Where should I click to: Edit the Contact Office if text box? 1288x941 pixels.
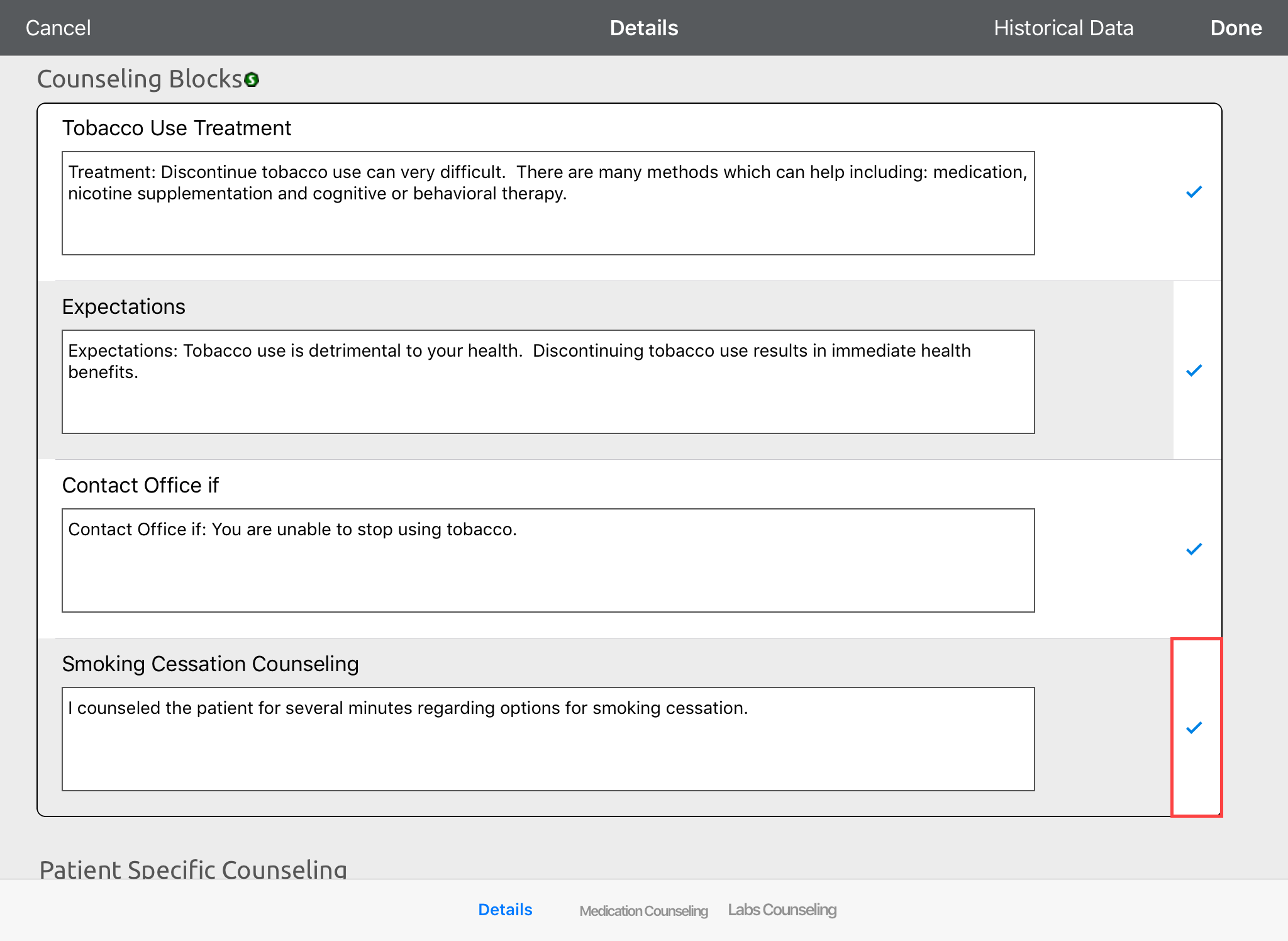[548, 560]
